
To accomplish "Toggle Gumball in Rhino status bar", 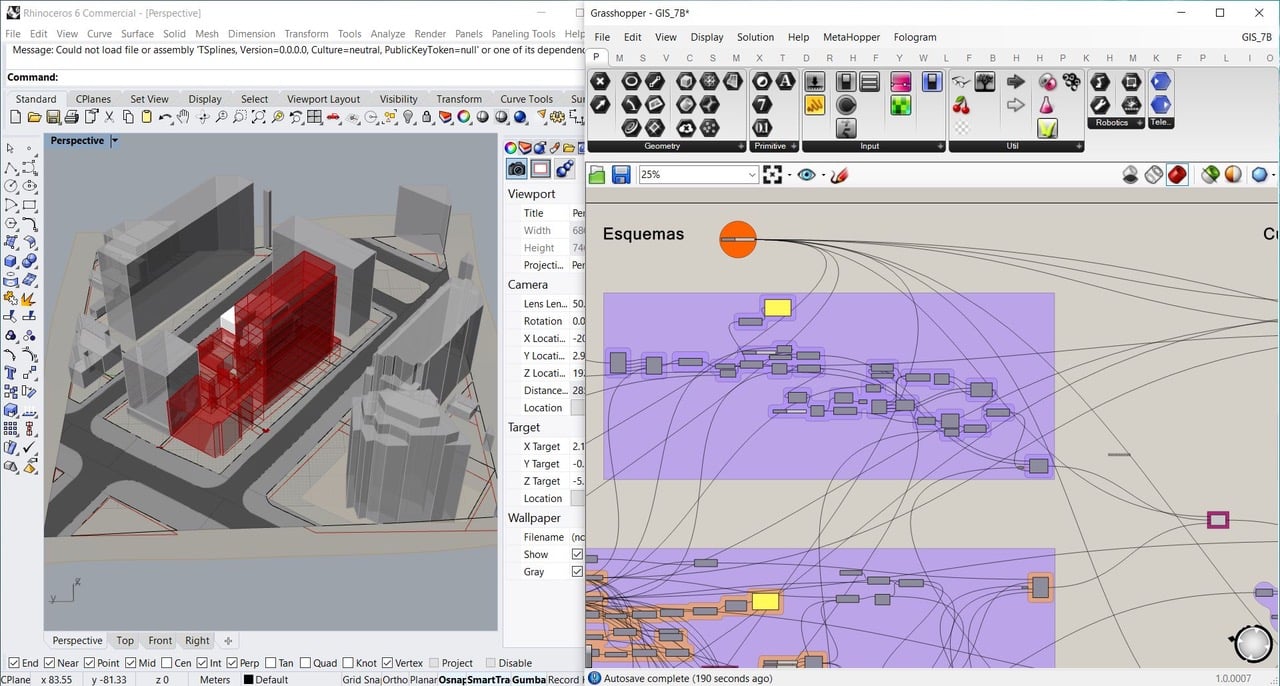I will tap(529, 679).
